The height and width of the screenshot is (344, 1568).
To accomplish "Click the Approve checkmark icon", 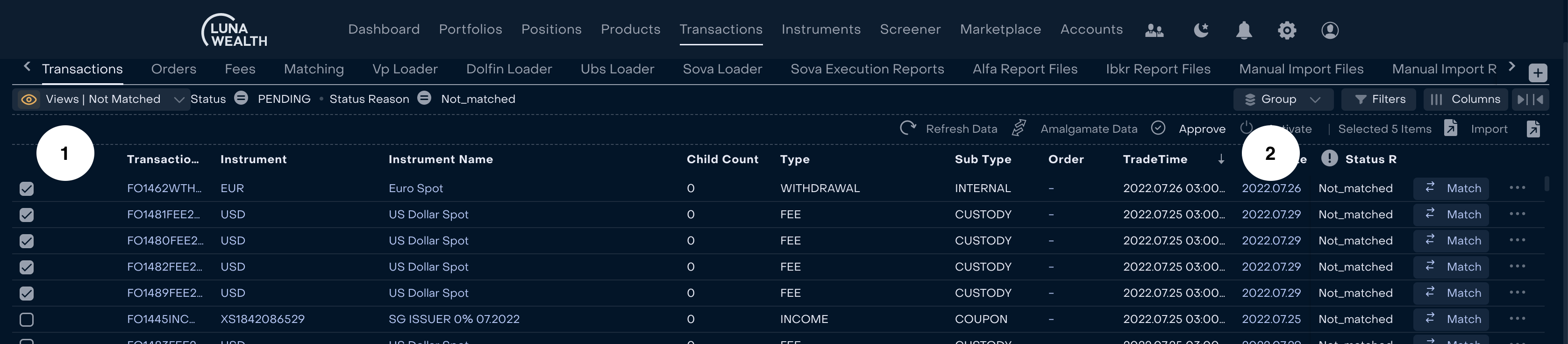I will 1158,128.
